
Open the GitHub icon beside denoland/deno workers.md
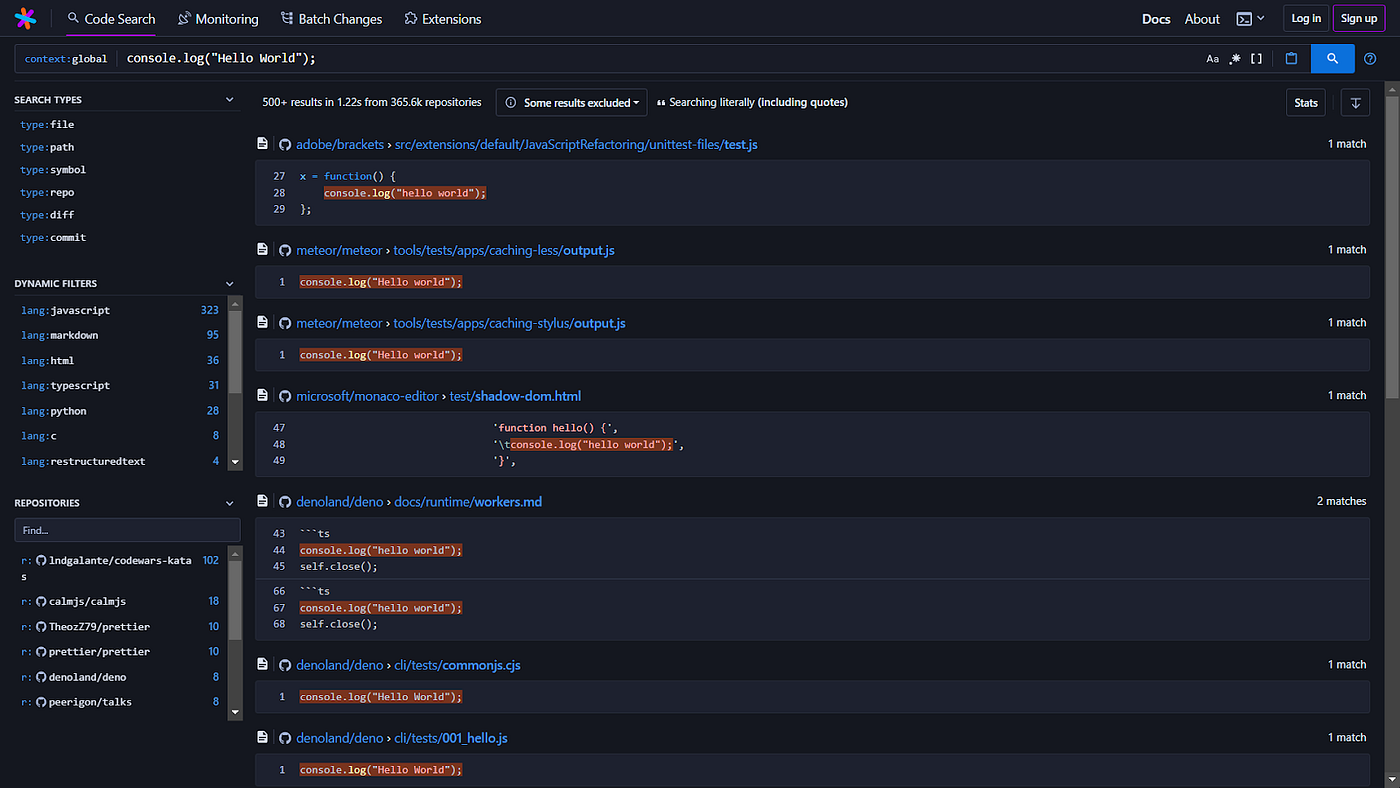(285, 501)
